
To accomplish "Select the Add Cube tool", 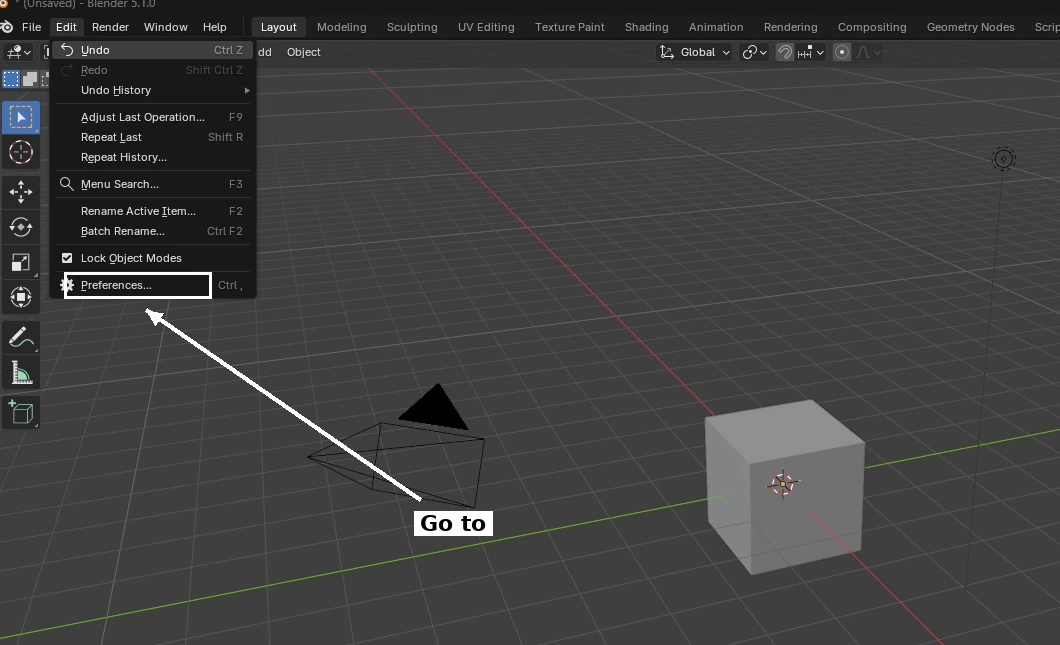I will pos(21,412).
